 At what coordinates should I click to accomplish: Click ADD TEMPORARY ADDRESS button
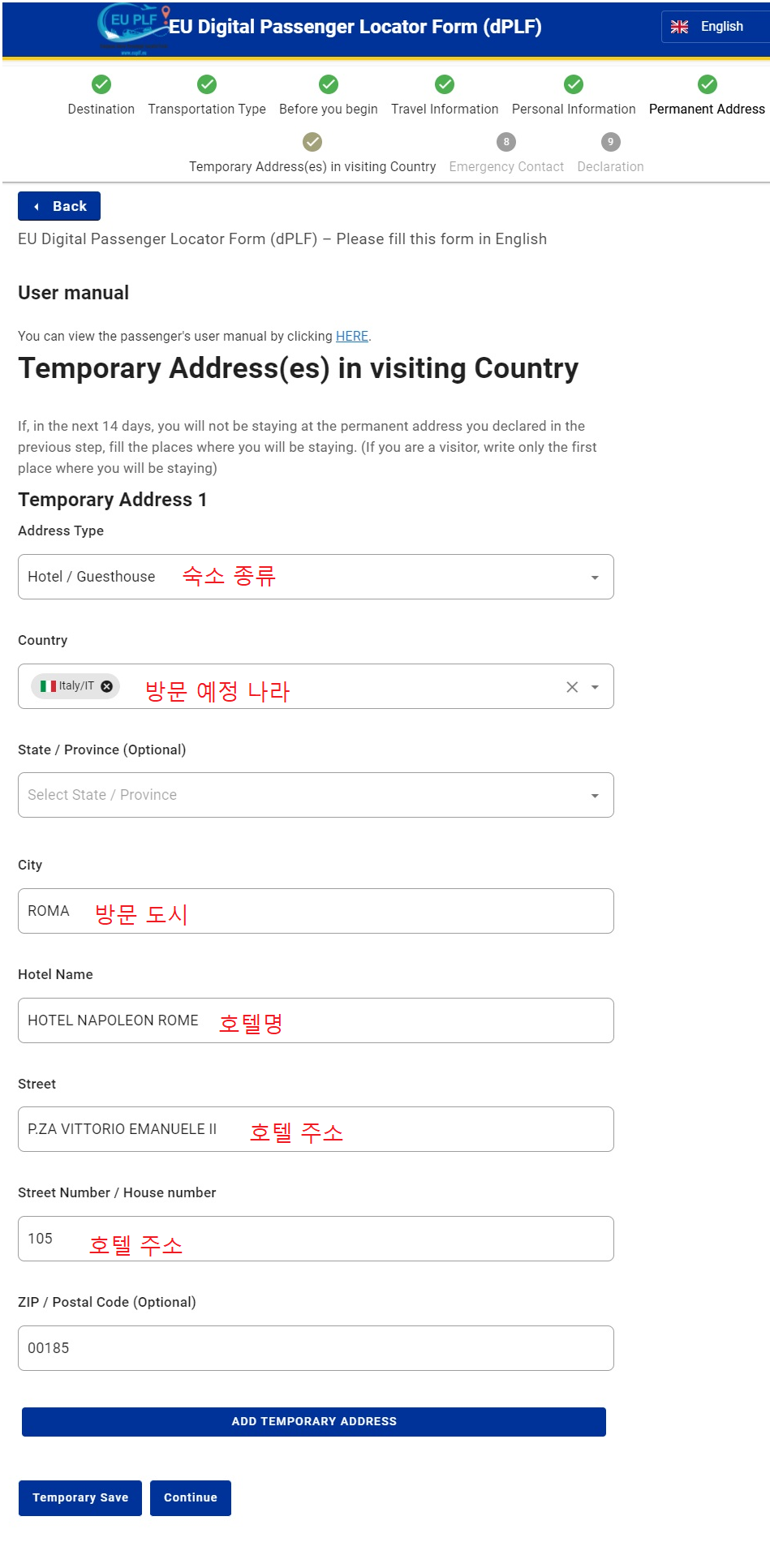click(x=314, y=1421)
